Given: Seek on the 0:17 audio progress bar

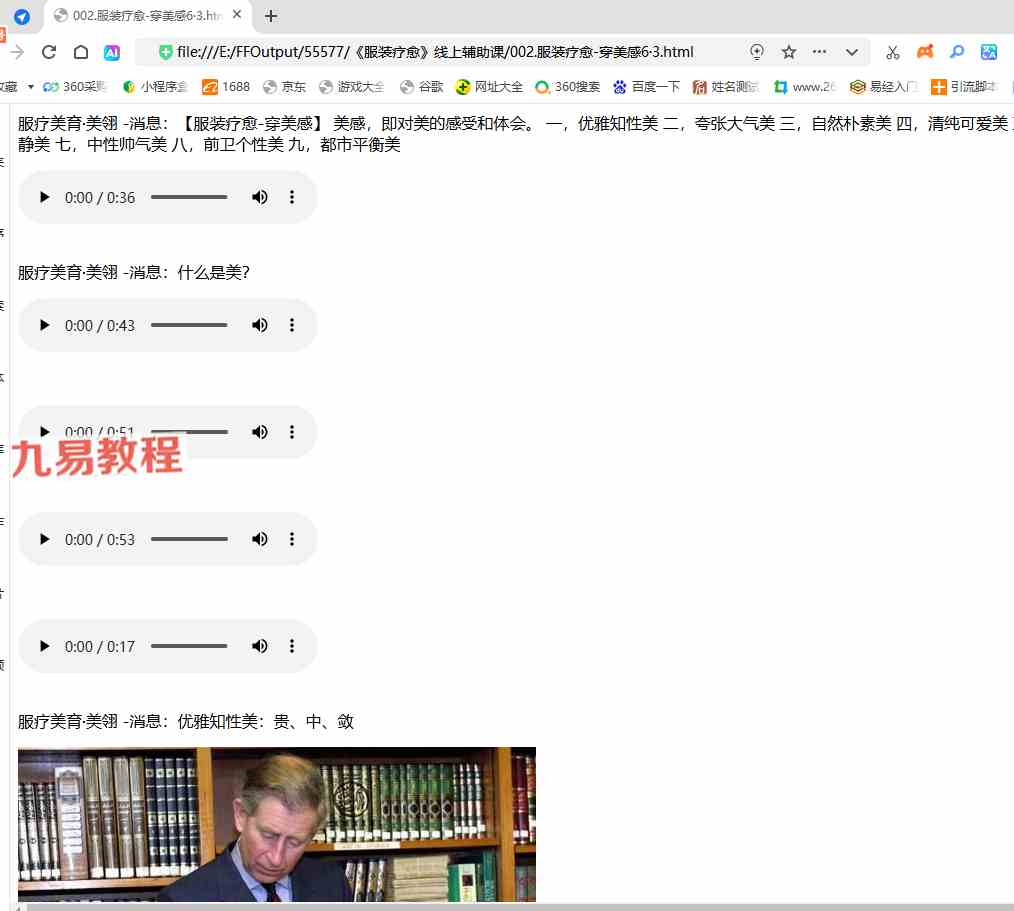Looking at the screenshot, I should click(x=189, y=646).
